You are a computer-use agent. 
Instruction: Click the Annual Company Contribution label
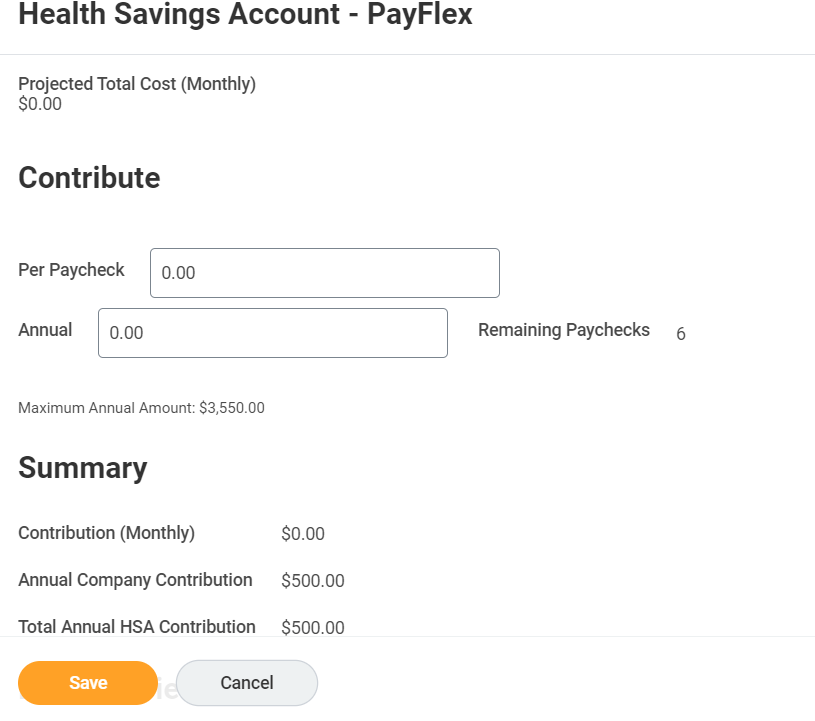(135, 580)
